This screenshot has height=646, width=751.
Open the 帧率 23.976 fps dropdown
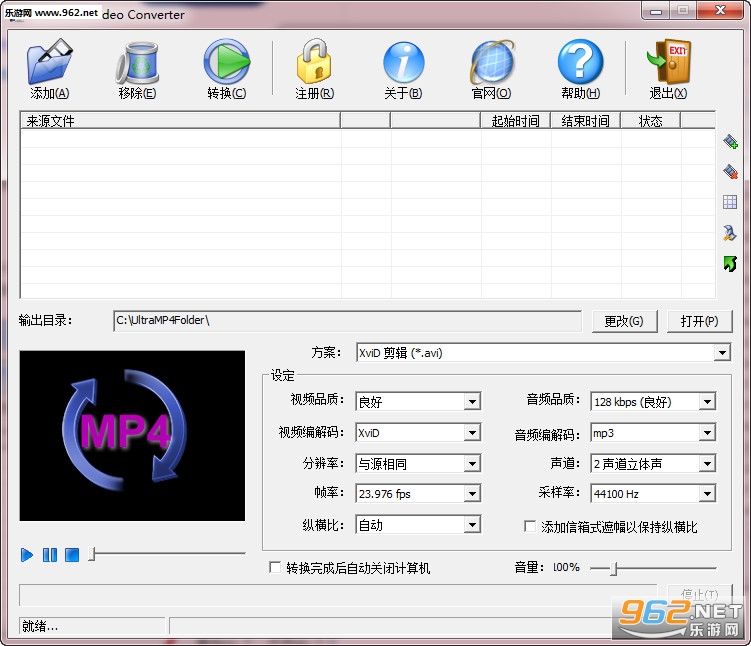coord(472,494)
